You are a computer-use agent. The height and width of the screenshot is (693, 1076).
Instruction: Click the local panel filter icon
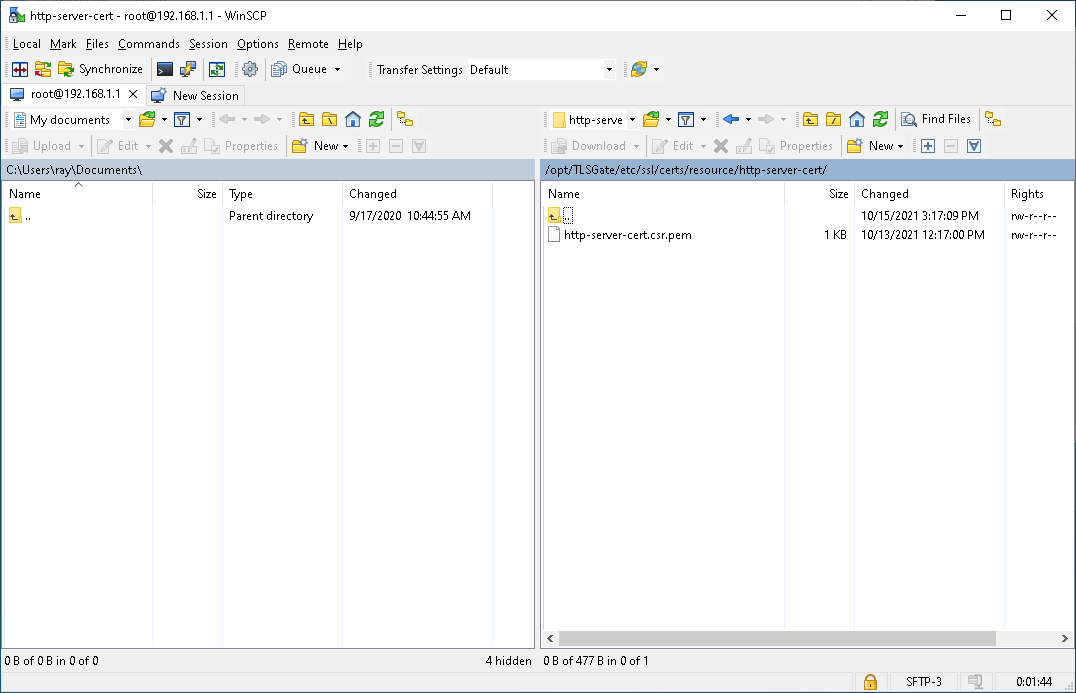(182, 119)
